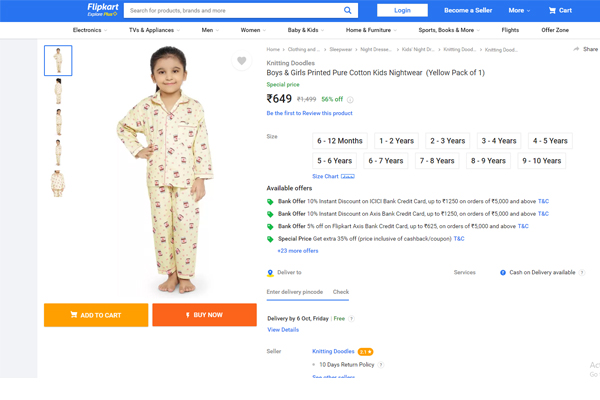The height and width of the screenshot is (400, 600).
Task: Select size 6 - 12 Months
Action: point(340,141)
